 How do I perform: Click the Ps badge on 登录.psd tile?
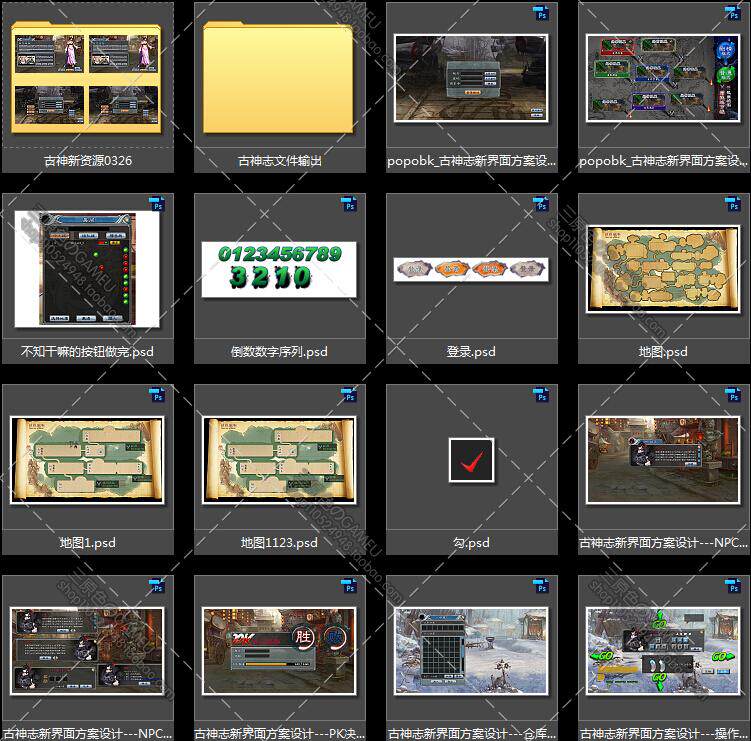541,204
